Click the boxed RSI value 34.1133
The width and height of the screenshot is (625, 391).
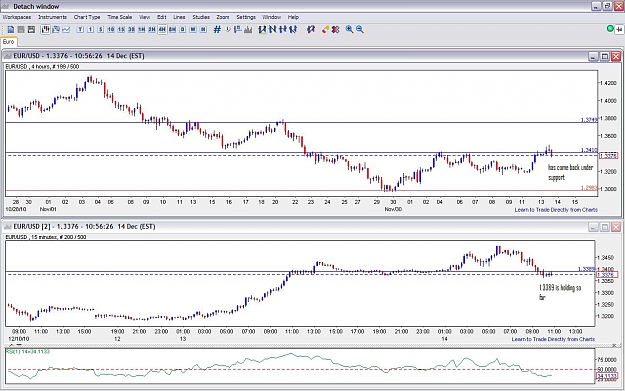click(607, 376)
